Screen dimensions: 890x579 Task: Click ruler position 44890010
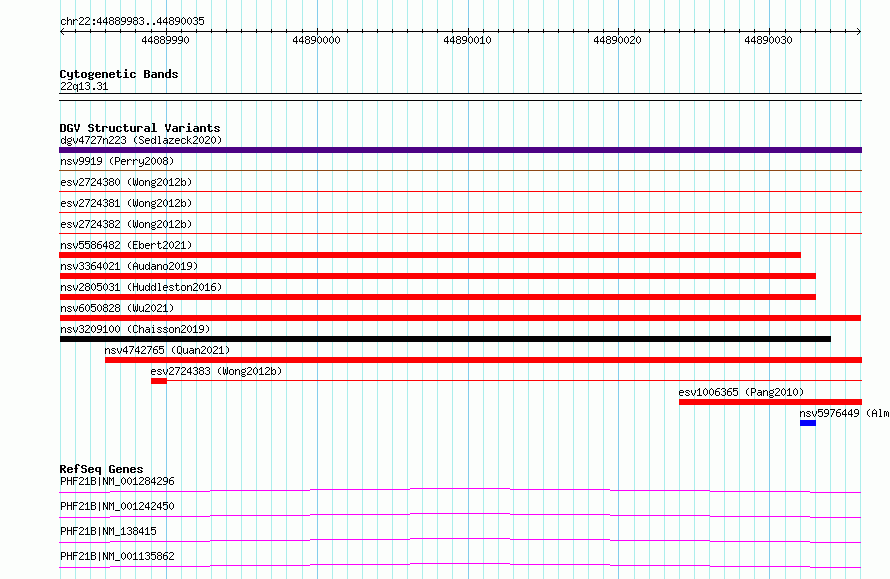[x=467, y=40]
